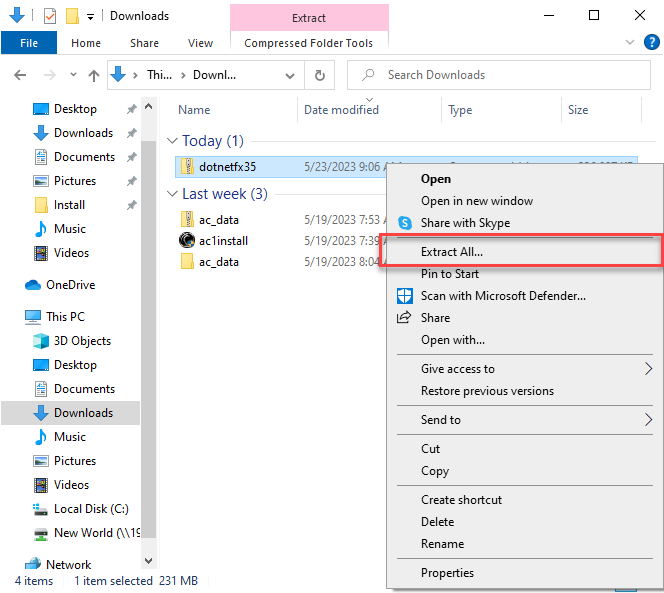The height and width of the screenshot is (593, 664).
Task: Click the navigation pane scrollbar down arrow
Action: [x=149, y=561]
